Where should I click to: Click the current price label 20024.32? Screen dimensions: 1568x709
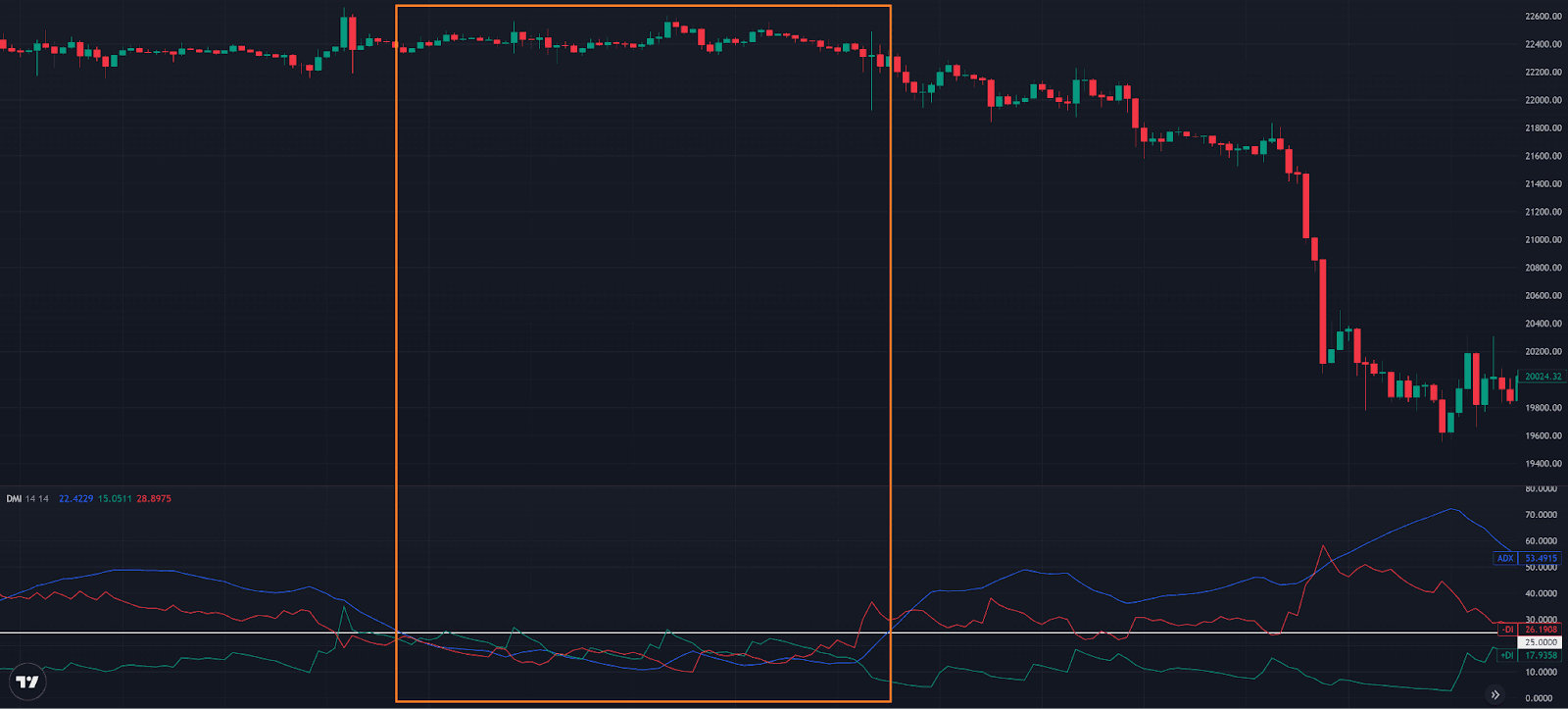coord(1543,377)
